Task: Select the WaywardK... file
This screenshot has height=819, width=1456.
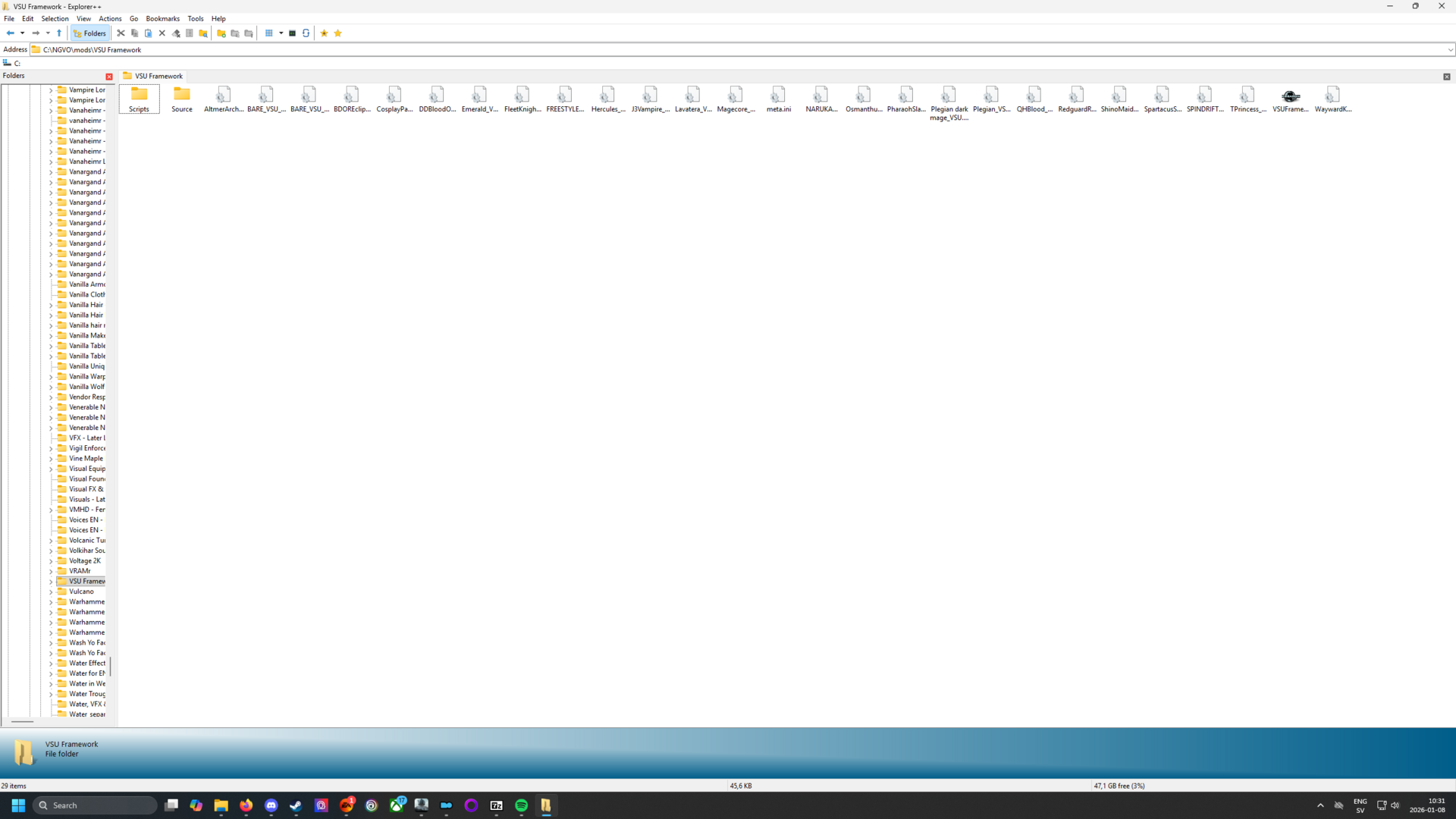Action: click(x=1332, y=99)
